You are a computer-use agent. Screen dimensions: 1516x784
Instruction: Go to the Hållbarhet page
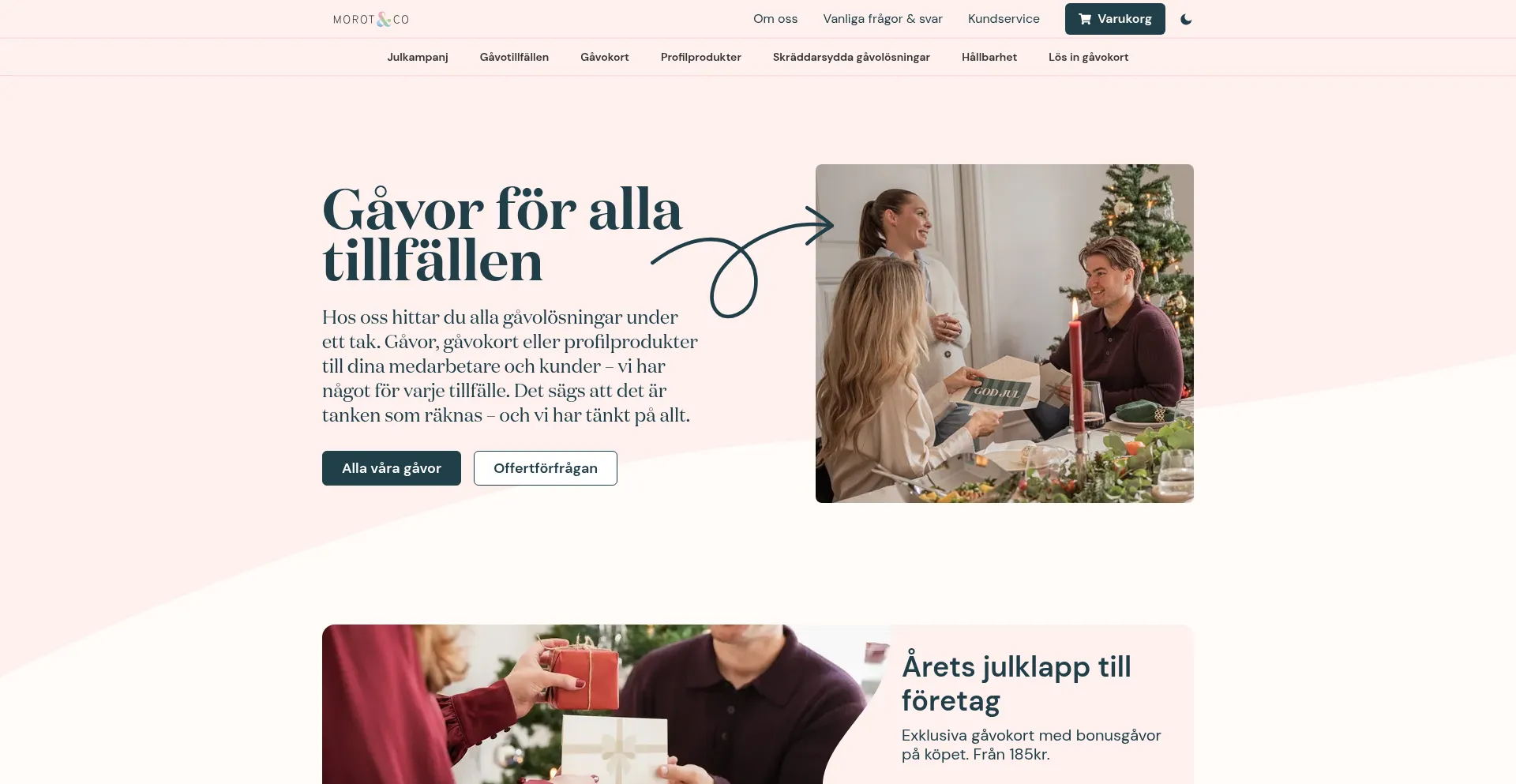989,57
